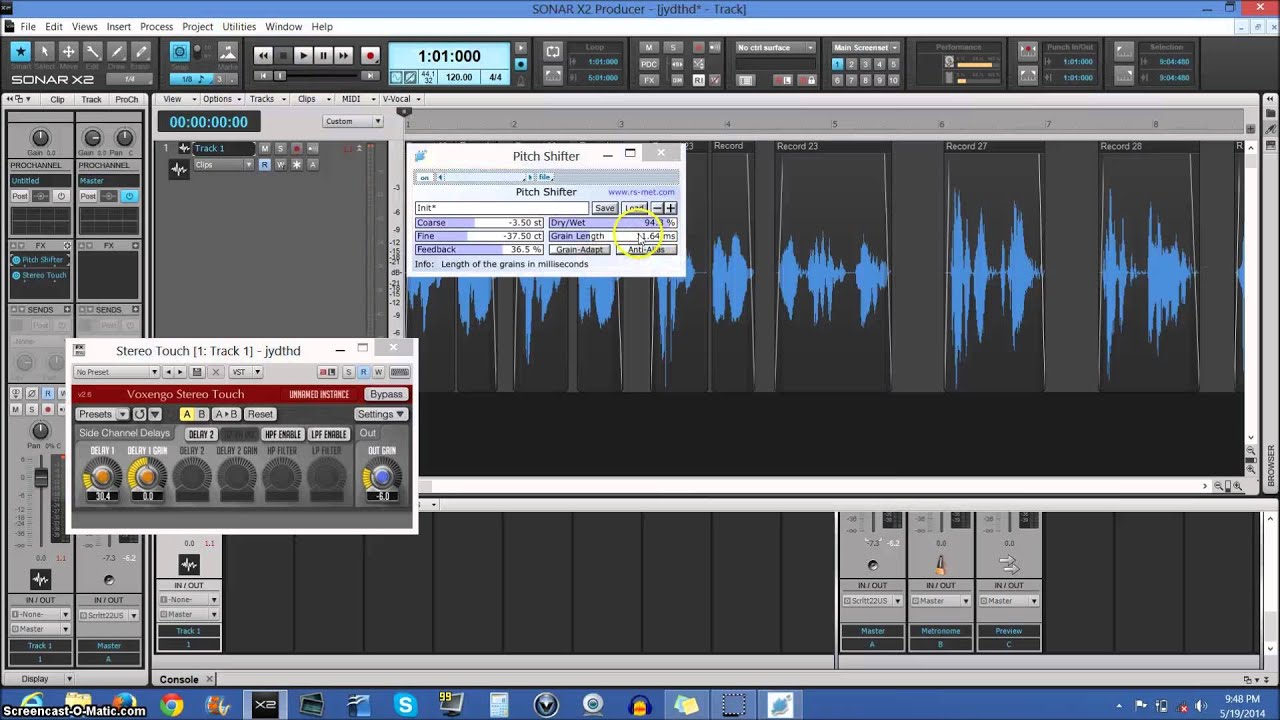
Task: Enable LPF in Stereo Touch
Action: [328, 434]
